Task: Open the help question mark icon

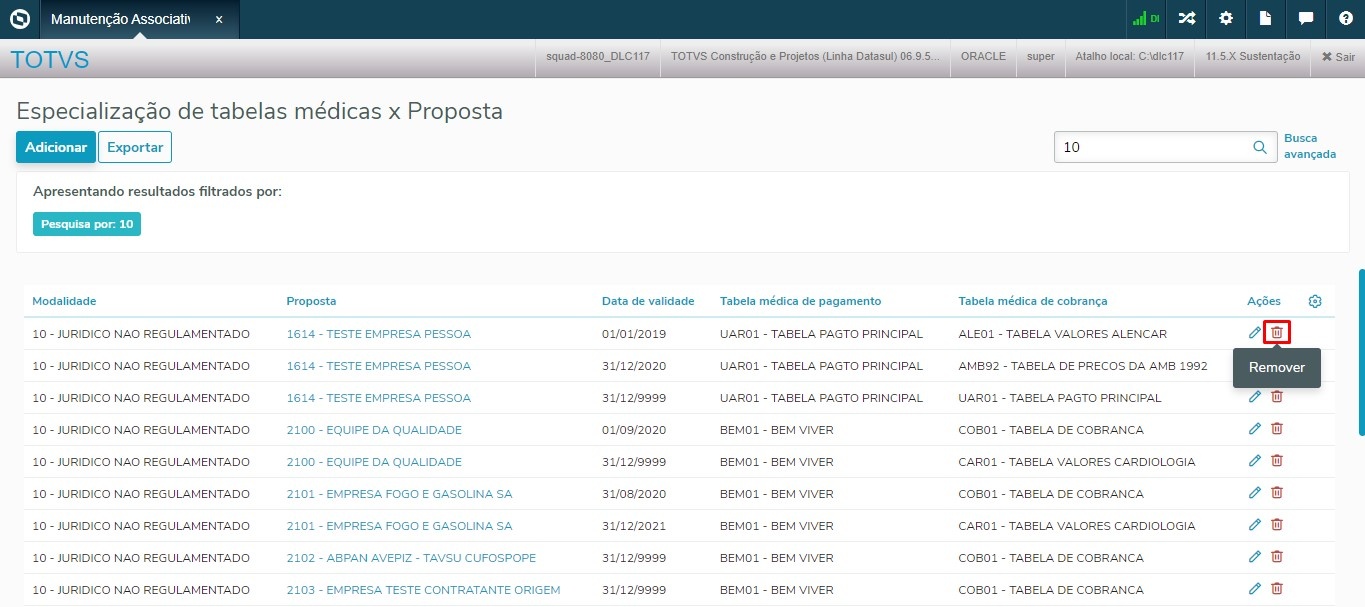Action: 1345,19
